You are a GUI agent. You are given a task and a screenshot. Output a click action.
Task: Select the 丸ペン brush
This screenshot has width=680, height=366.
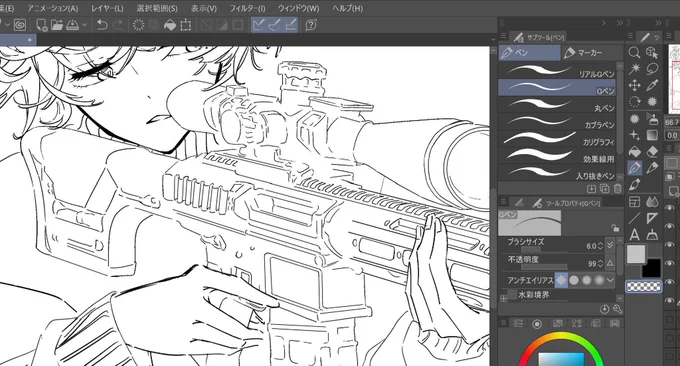click(557, 105)
